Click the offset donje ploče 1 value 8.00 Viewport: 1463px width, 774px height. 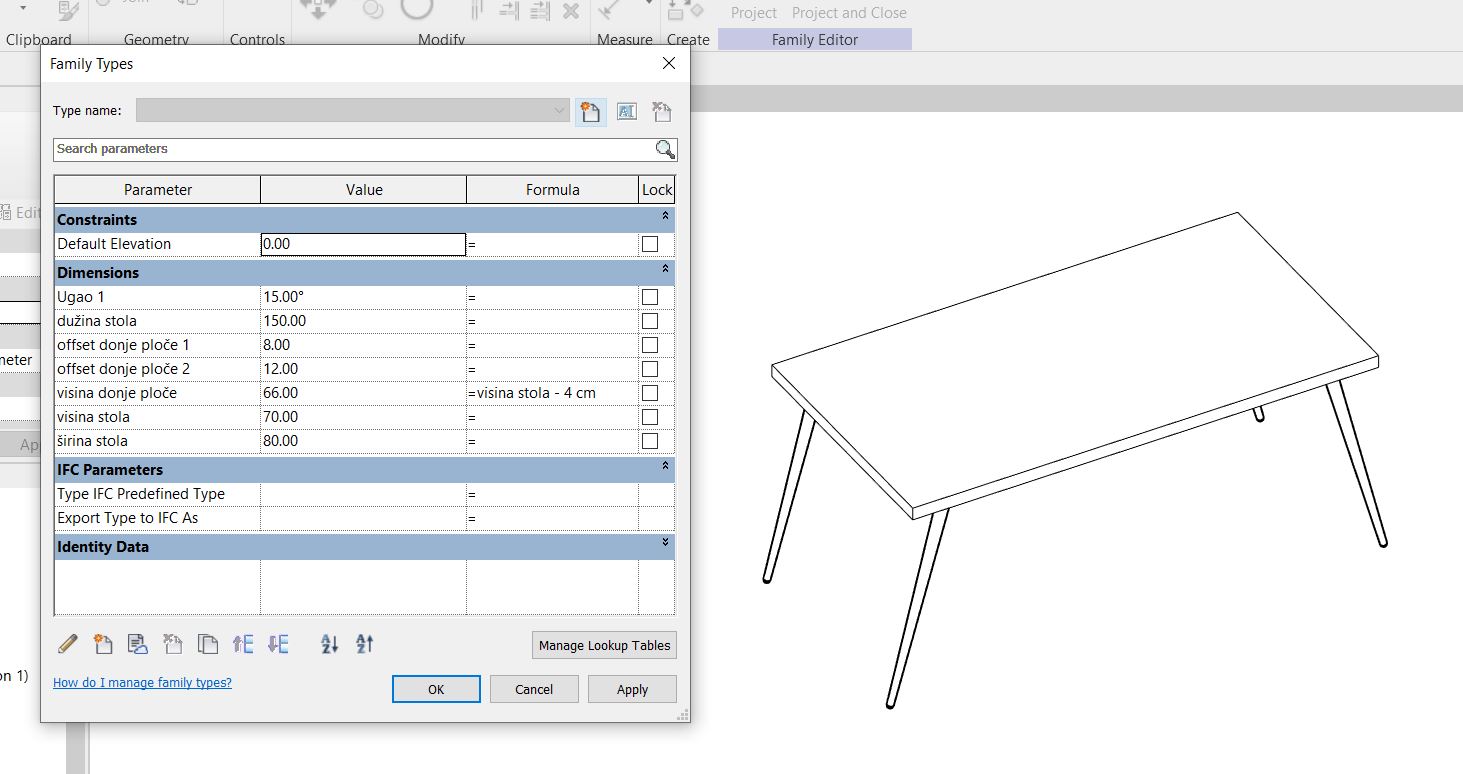click(363, 345)
